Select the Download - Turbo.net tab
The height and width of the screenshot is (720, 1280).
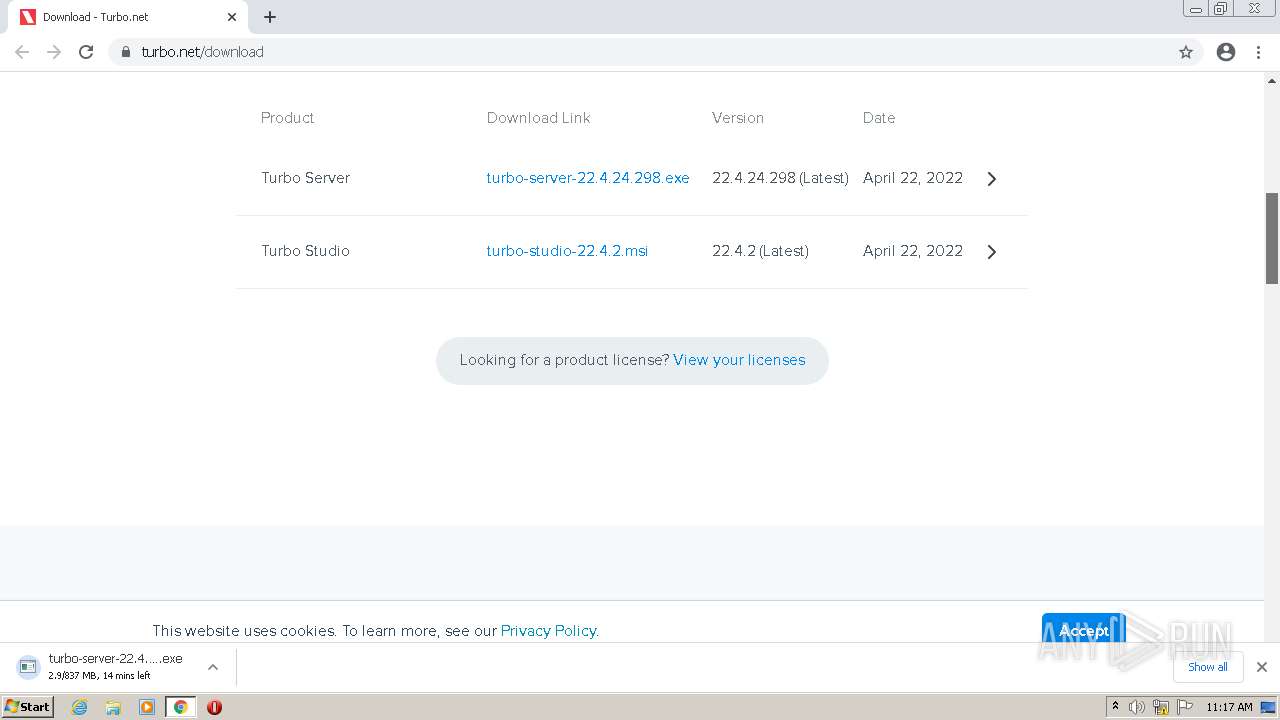pyautogui.click(x=128, y=17)
